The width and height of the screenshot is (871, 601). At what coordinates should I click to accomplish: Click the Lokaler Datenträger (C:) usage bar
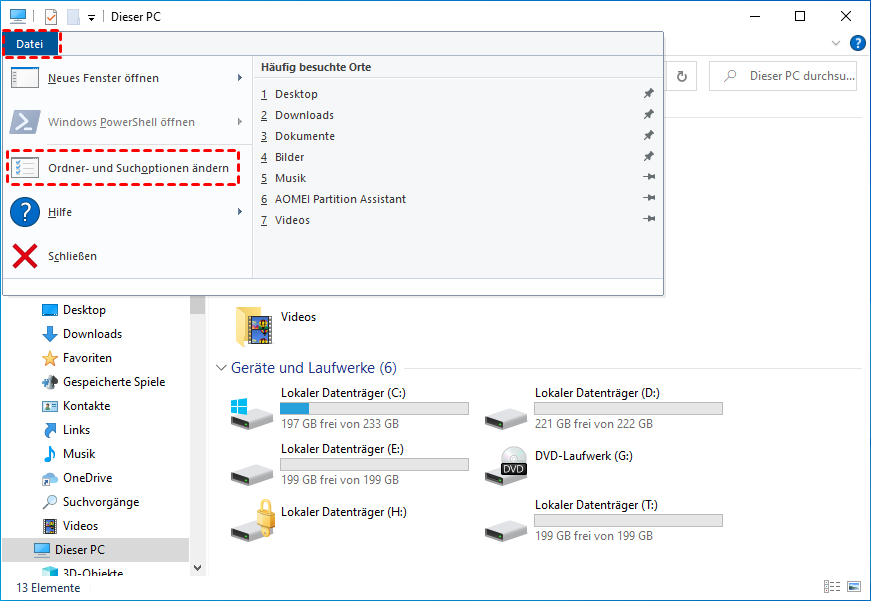374,408
